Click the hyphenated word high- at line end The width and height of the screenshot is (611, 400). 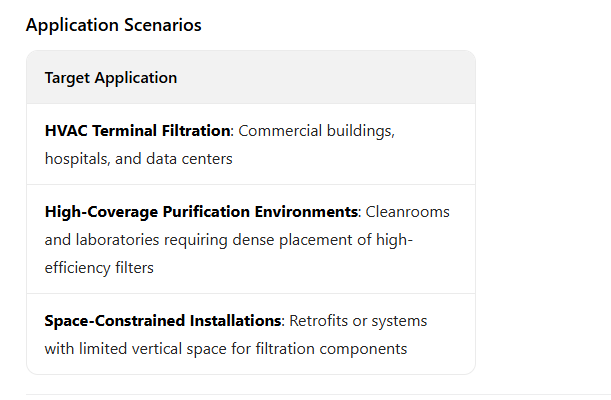[394, 240]
